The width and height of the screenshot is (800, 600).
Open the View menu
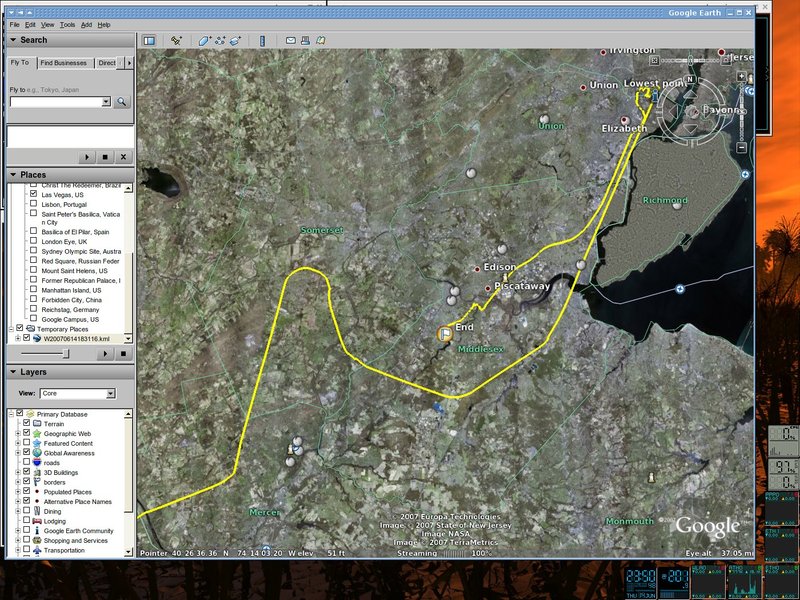(47, 24)
